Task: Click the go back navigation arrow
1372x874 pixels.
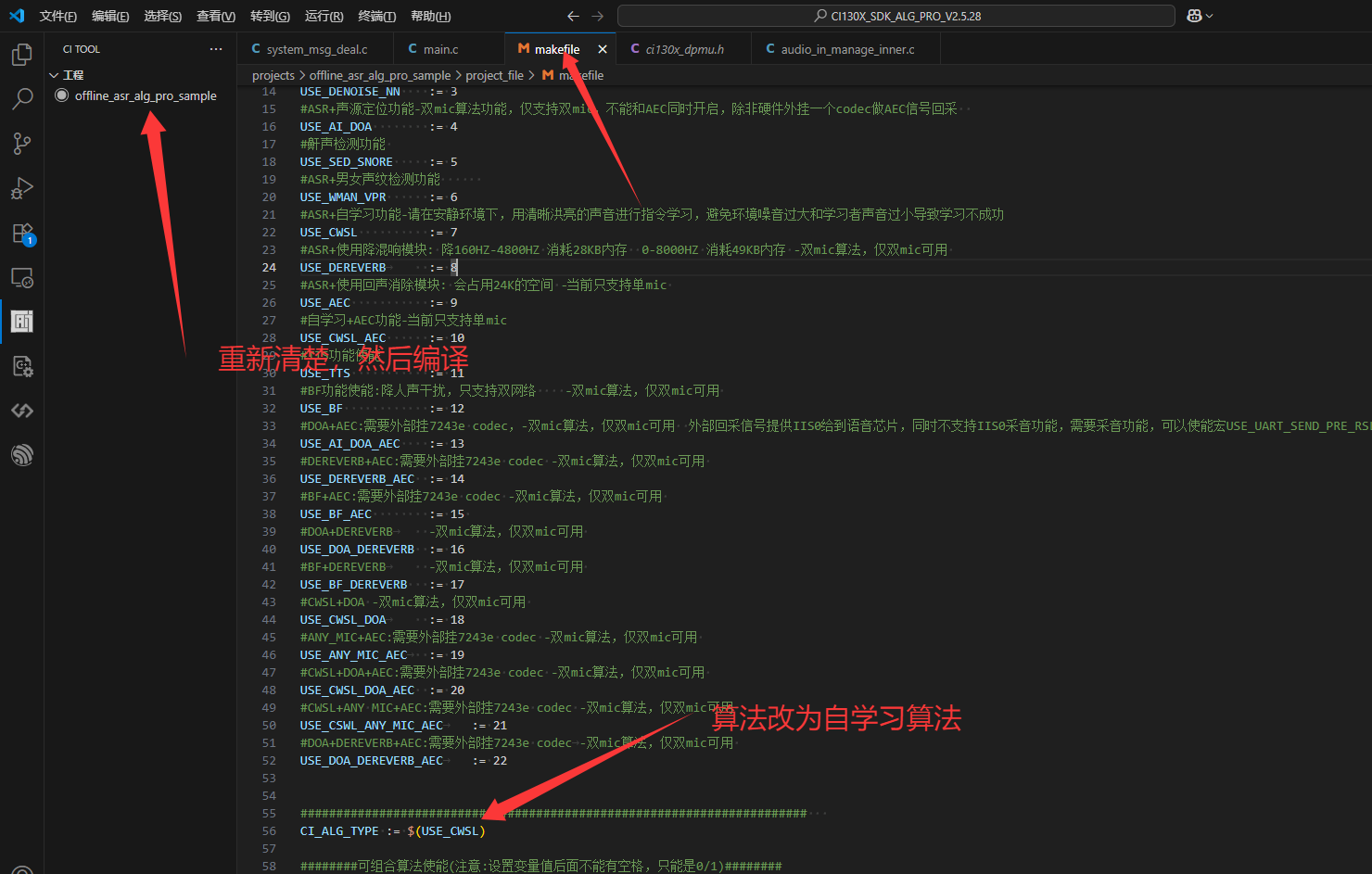Action: pyautogui.click(x=573, y=16)
